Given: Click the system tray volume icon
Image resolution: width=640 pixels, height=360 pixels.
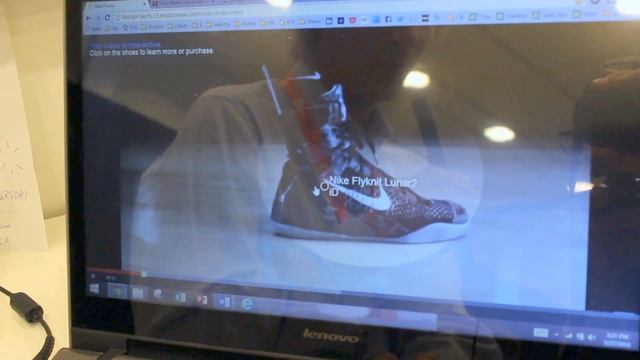Looking at the screenshot, I should [x=591, y=337].
